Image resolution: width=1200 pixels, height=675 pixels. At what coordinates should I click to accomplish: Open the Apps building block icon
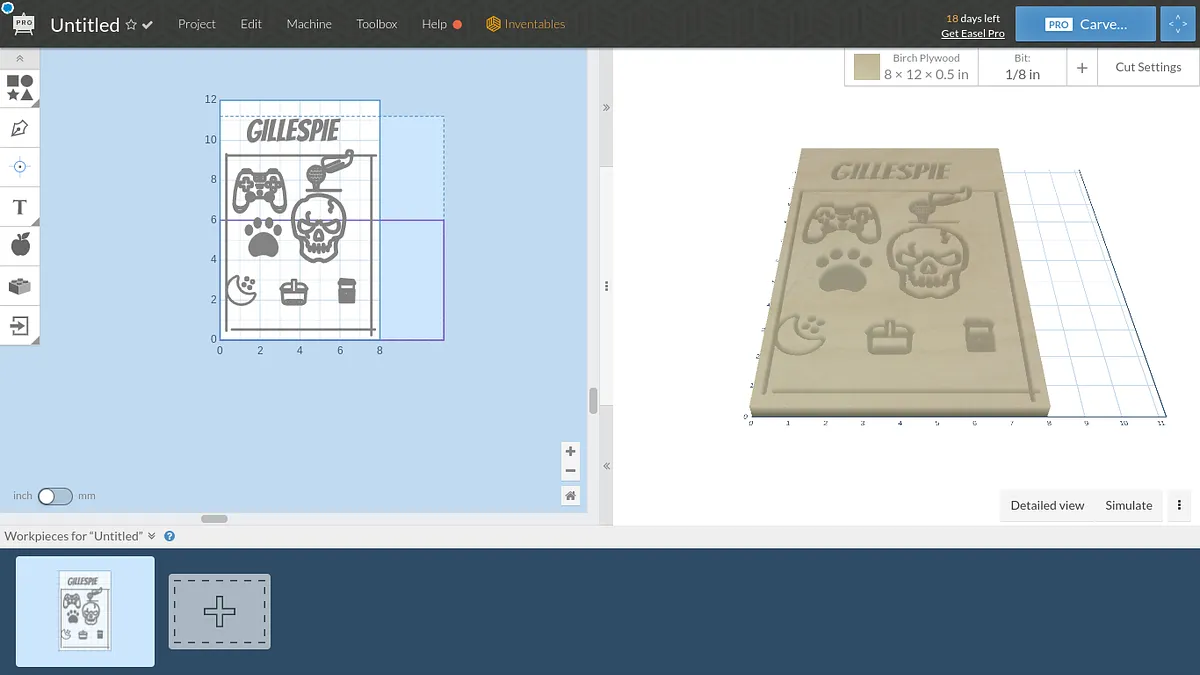(x=19, y=286)
